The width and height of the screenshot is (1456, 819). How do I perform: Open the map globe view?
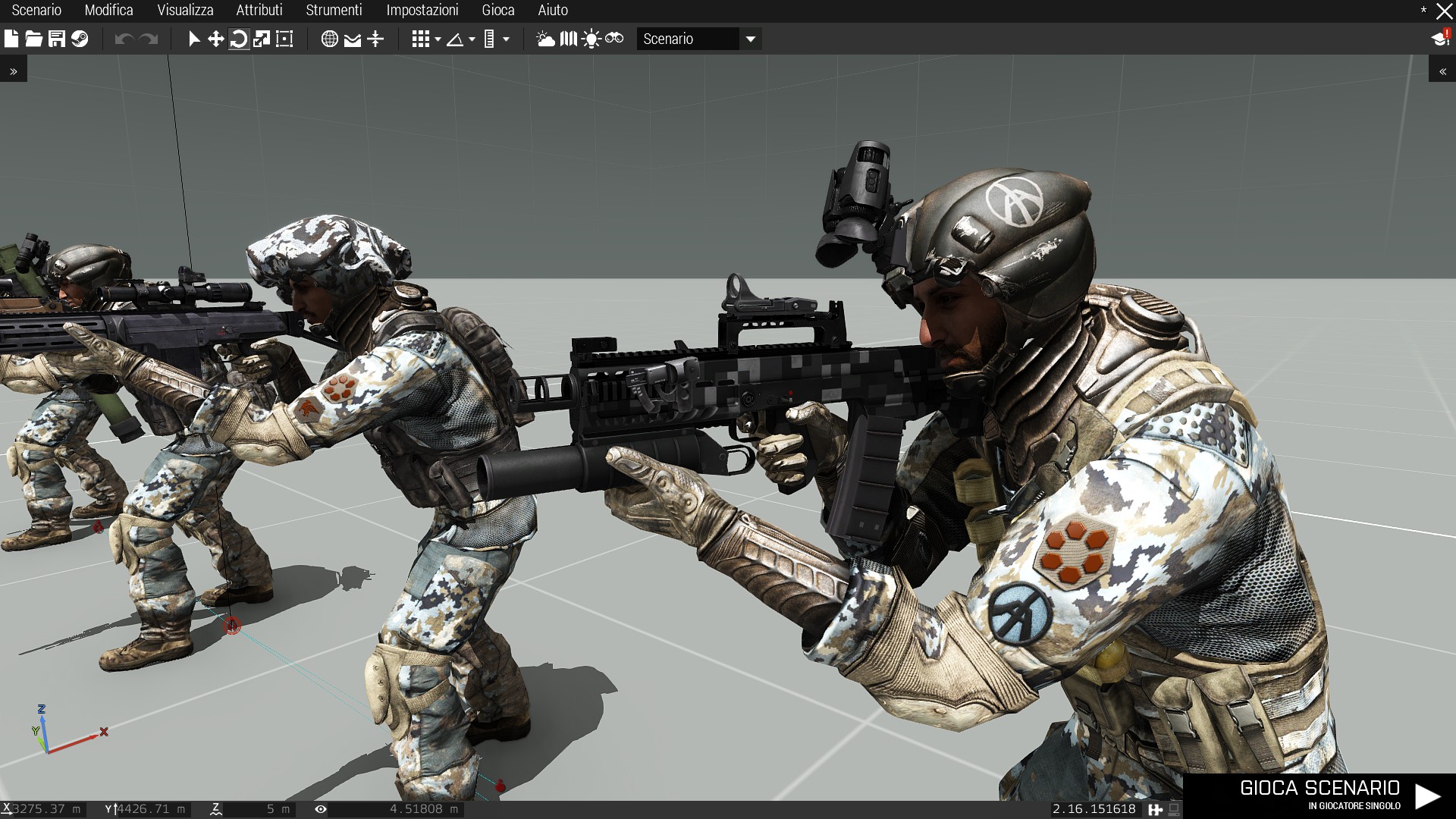[329, 39]
